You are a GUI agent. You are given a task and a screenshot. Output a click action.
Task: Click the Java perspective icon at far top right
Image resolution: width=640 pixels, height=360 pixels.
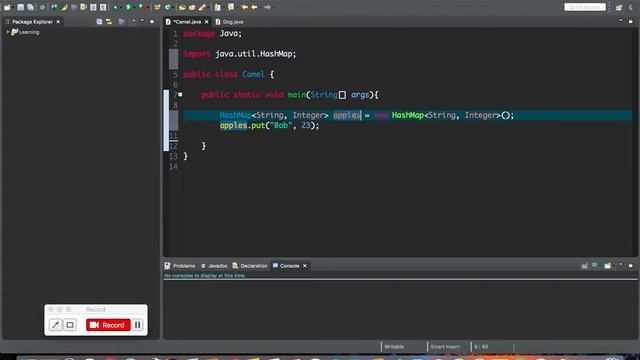click(x=631, y=7)
